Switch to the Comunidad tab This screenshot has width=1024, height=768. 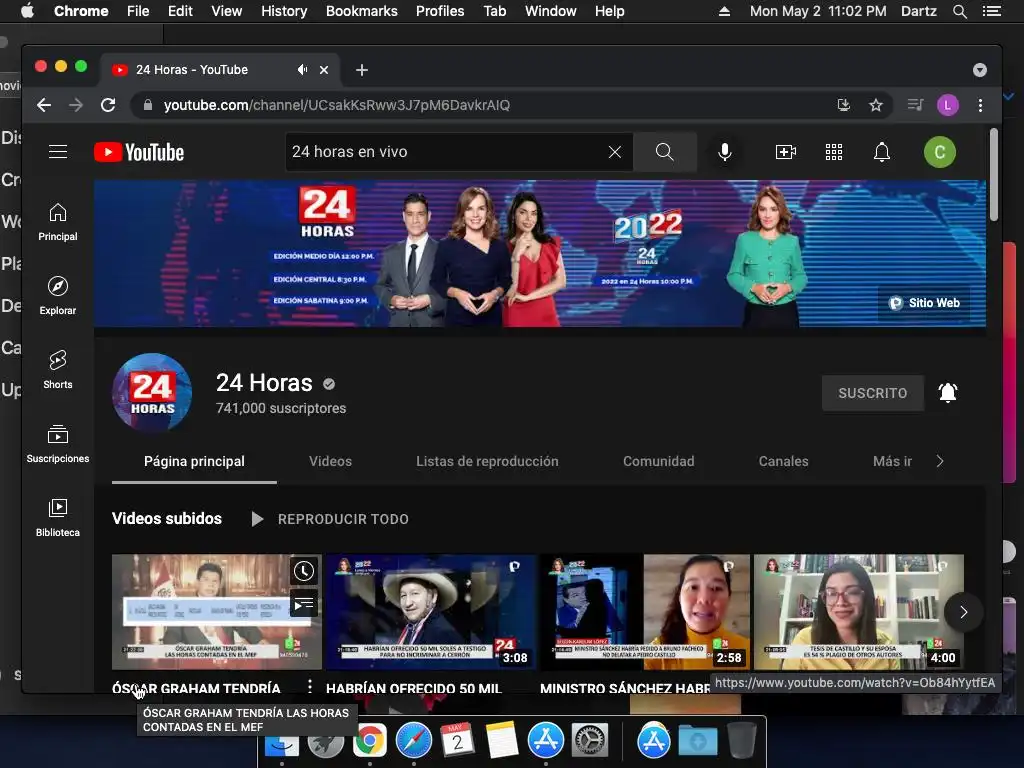[658, 462]
